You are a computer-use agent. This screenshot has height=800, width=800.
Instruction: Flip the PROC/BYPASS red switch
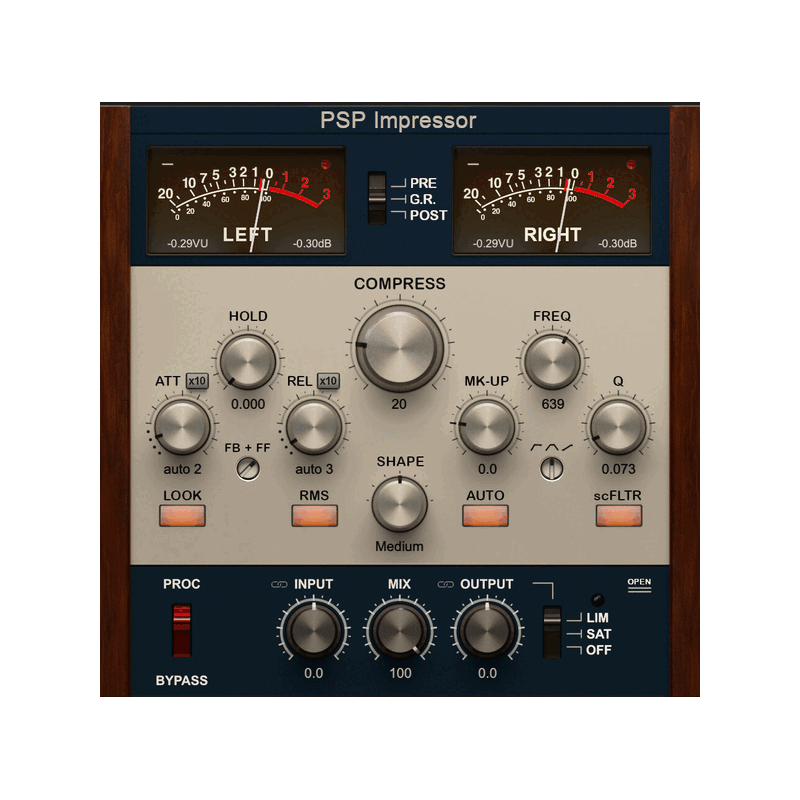[182, 630]
